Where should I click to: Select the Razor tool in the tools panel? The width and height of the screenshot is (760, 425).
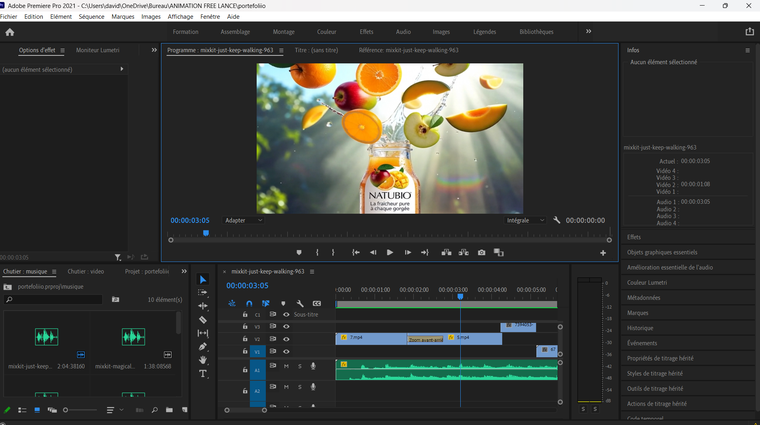[203, 320]
